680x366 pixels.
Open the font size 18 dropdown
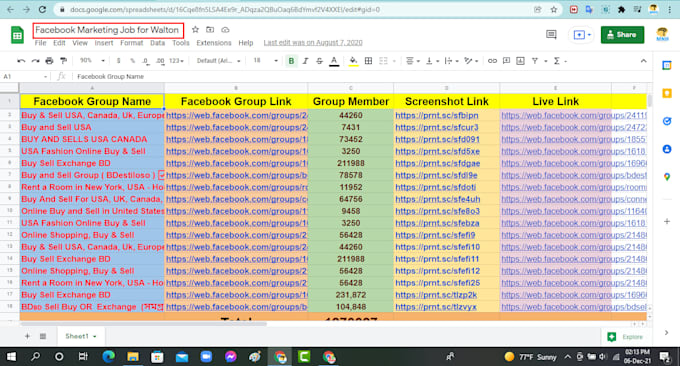click(265, 61)
